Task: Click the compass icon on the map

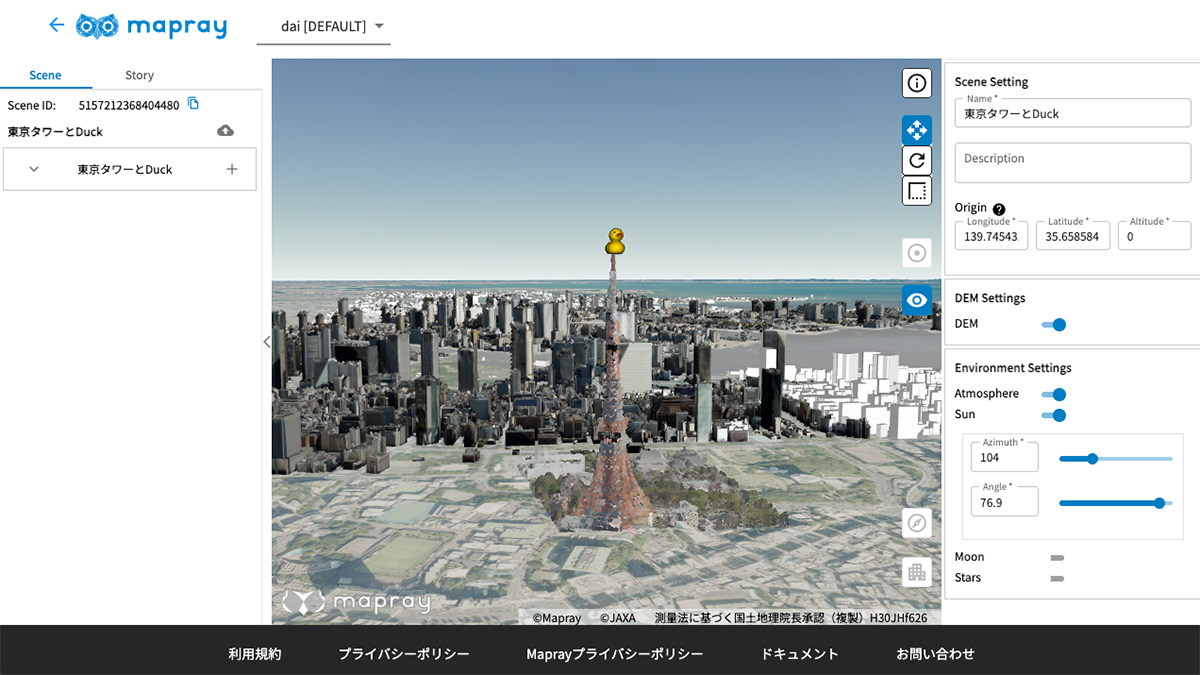Action: click(916, 522)
